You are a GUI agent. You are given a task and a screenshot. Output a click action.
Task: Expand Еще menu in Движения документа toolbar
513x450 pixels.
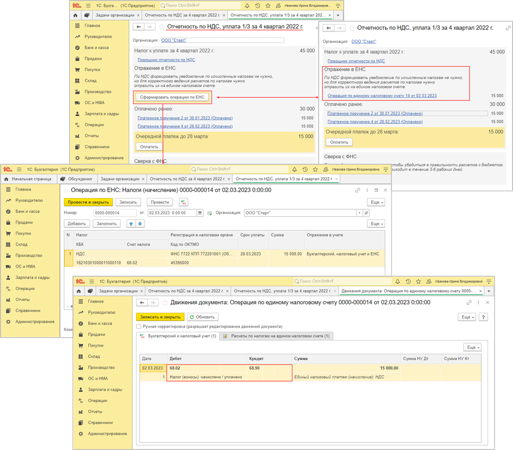point(467,317)
